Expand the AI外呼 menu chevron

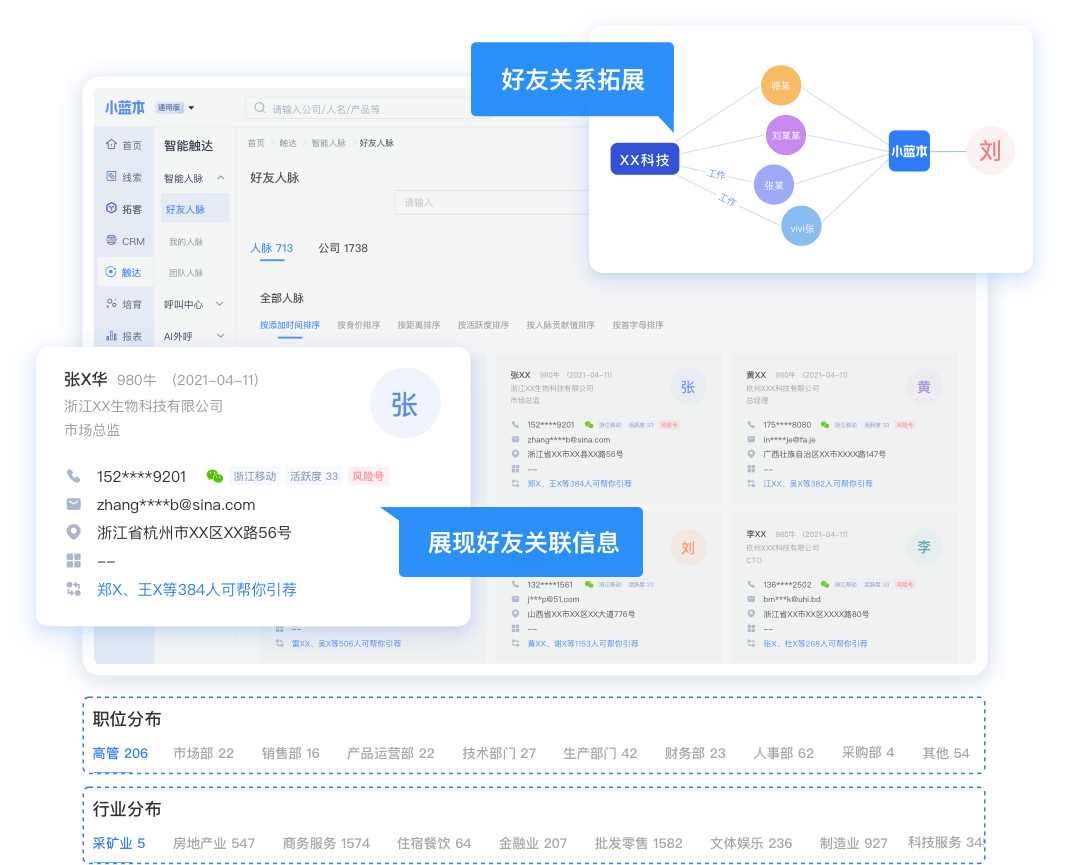click(x=221, y=335)
